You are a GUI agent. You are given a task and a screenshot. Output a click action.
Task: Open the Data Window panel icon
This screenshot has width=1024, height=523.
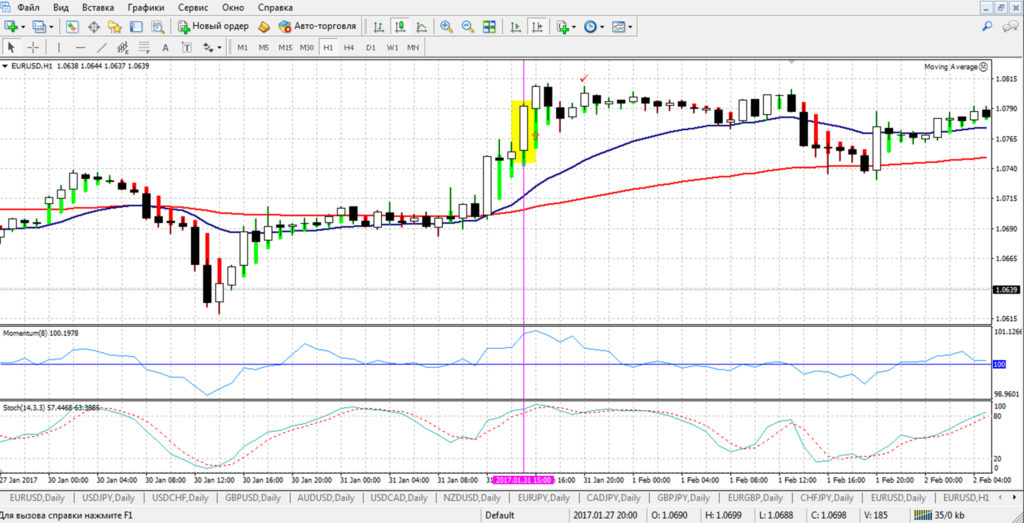[x=93, y=27]
